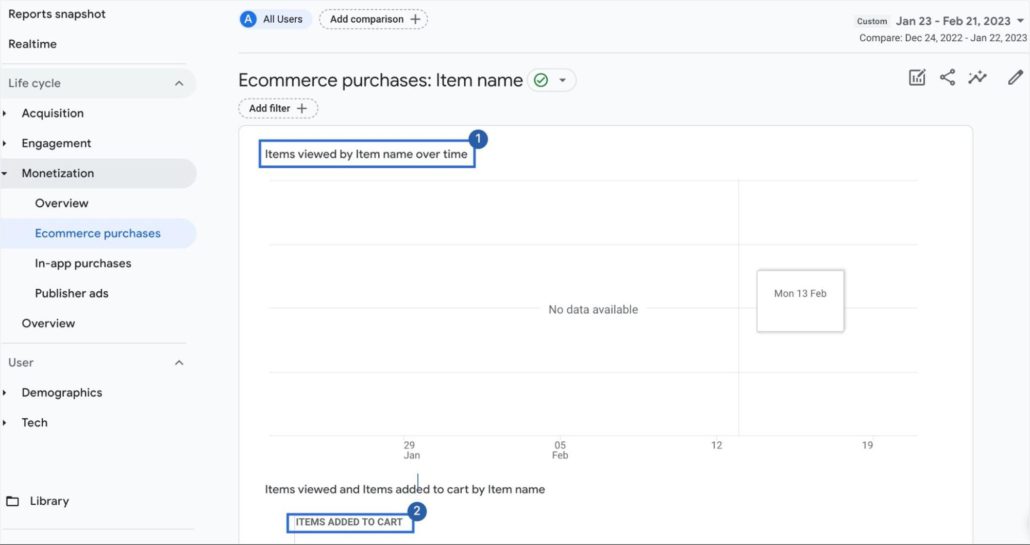Open Publisher ads report
The width and height of the screenshot is (1030, 545).
[x=72, y=294]
